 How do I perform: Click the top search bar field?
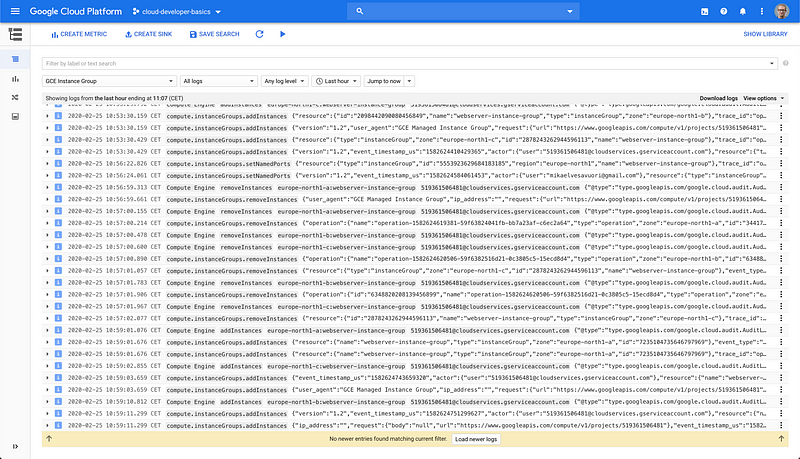click(x=463, y=11)
